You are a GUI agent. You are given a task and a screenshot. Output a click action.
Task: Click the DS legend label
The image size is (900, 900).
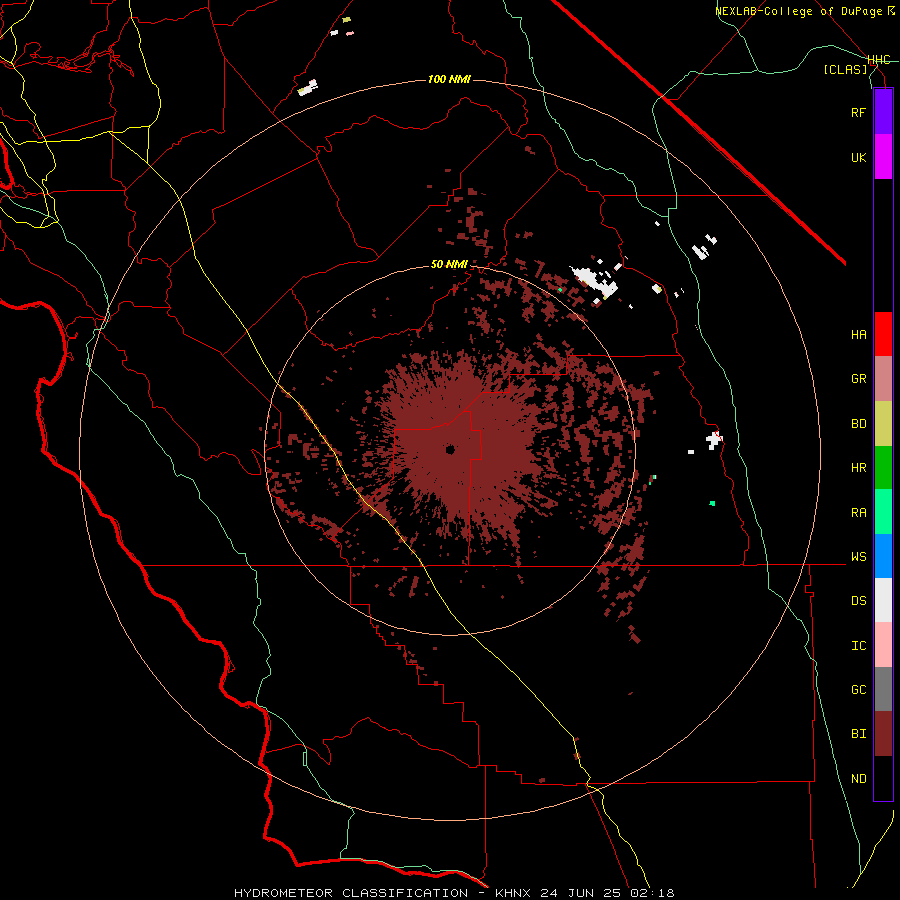[x=858, y=601]
